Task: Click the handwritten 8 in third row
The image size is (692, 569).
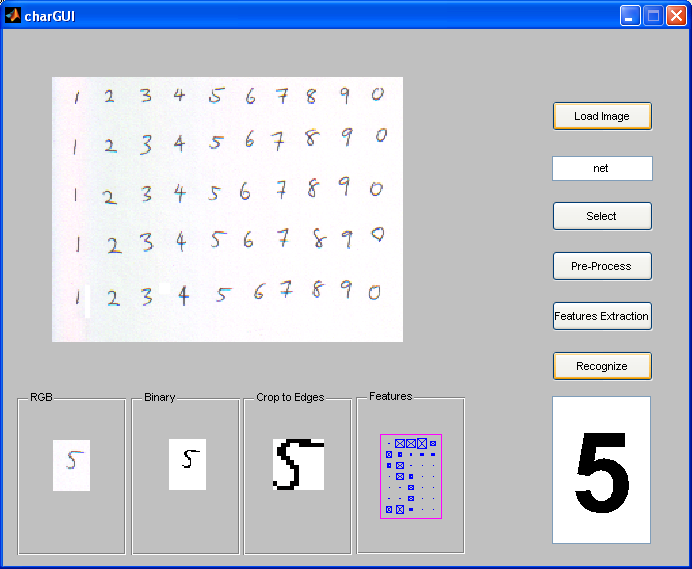Action: (312, 188)
